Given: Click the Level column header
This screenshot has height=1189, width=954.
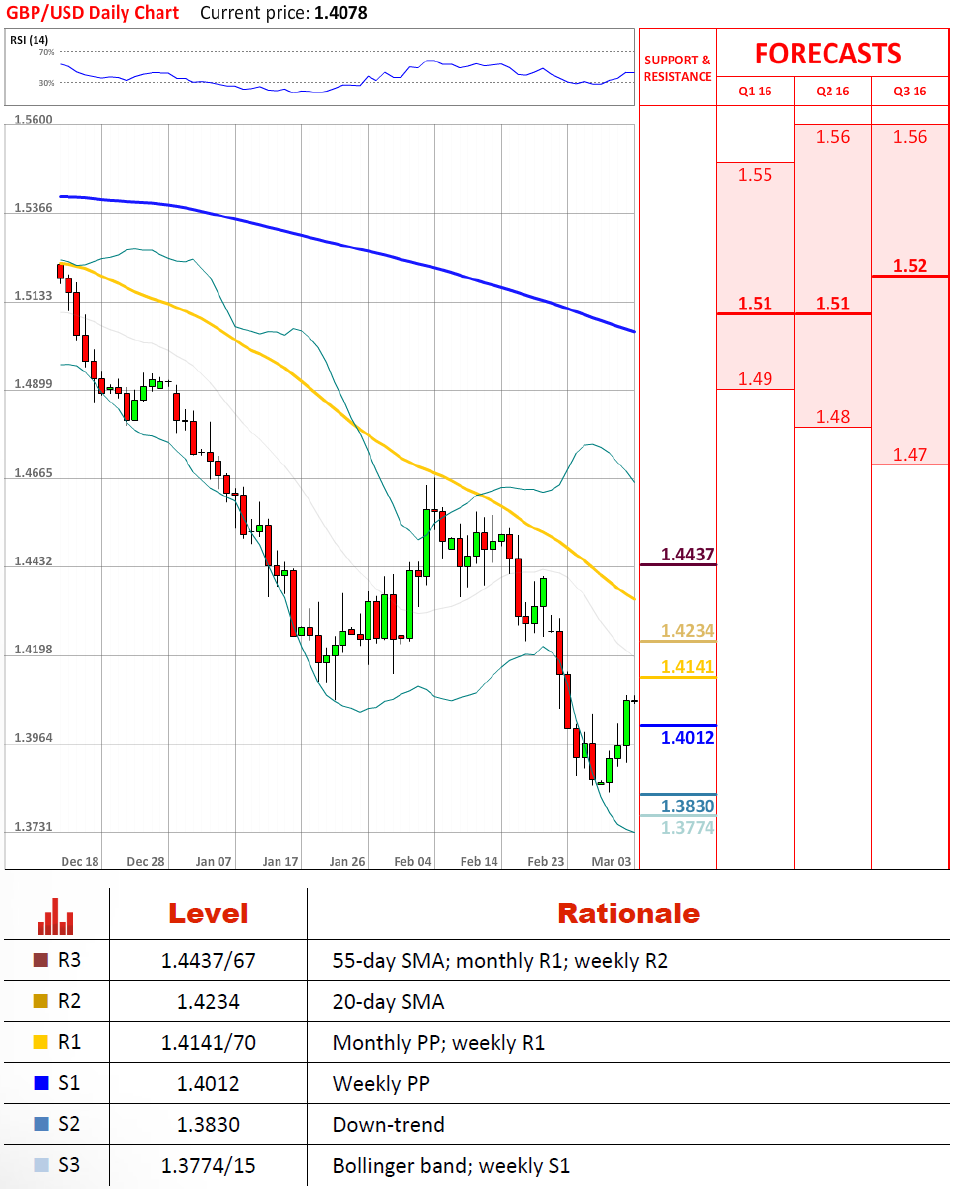Looking at the screenshot, I should click(208, 914).
